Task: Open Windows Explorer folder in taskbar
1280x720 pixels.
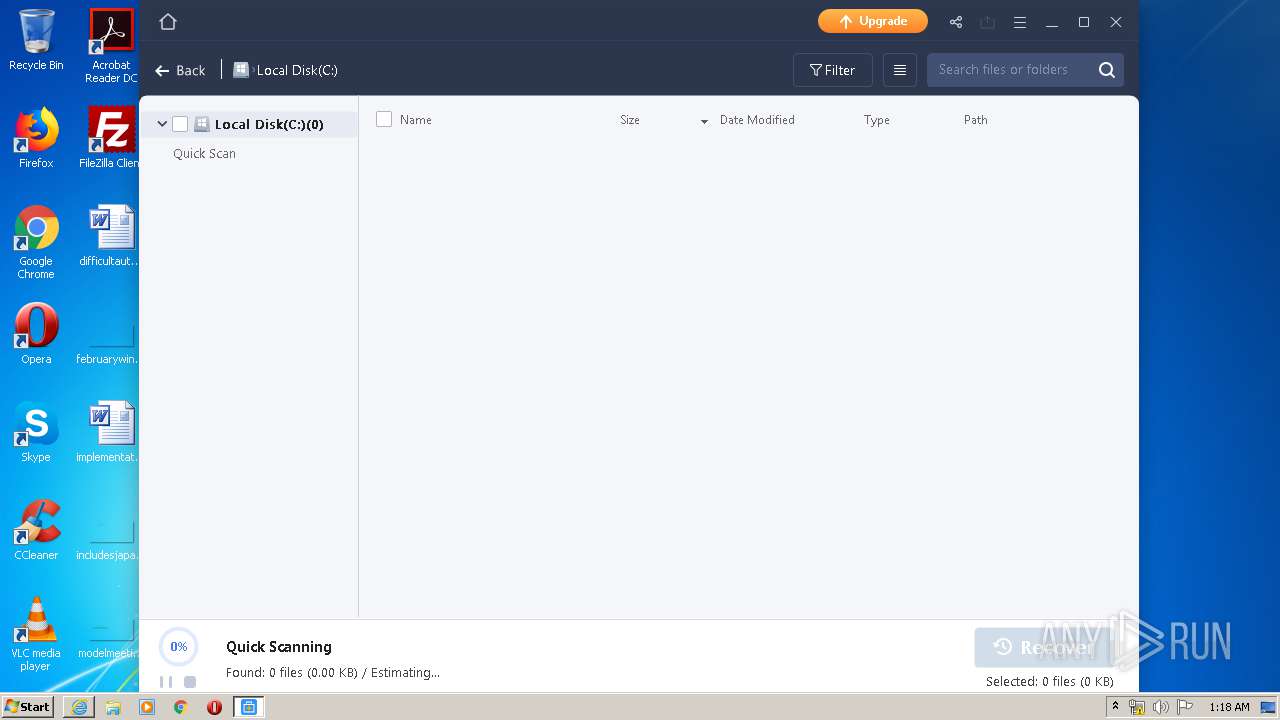Action: (113, 707)
